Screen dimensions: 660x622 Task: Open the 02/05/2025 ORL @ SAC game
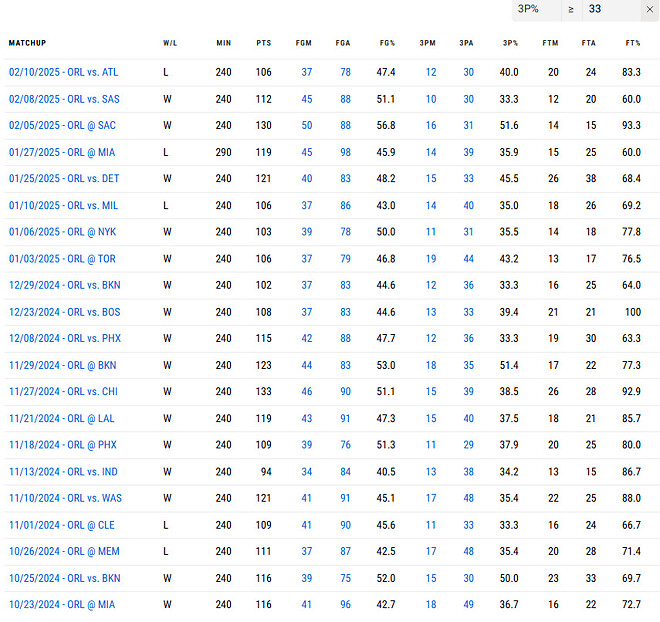(62, 125)
